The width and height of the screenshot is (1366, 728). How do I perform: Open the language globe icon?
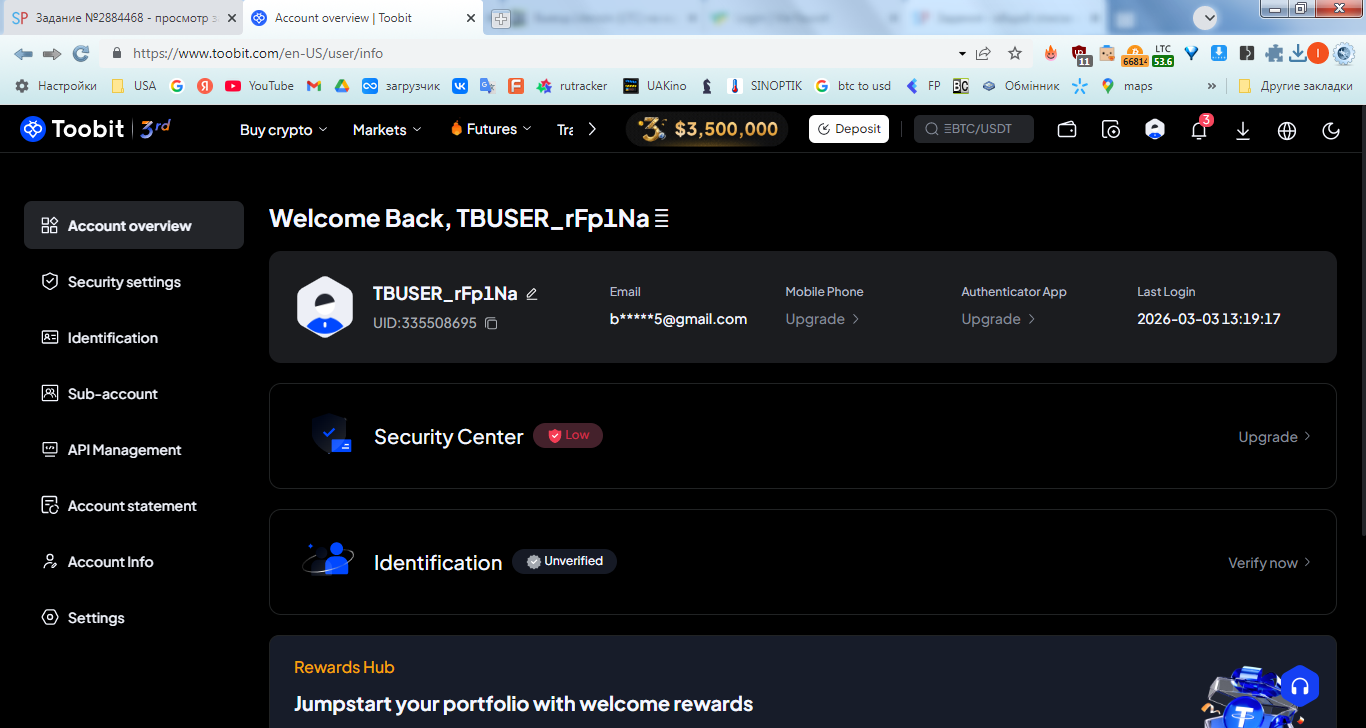pyautogui.click(x=1287, y=130)
